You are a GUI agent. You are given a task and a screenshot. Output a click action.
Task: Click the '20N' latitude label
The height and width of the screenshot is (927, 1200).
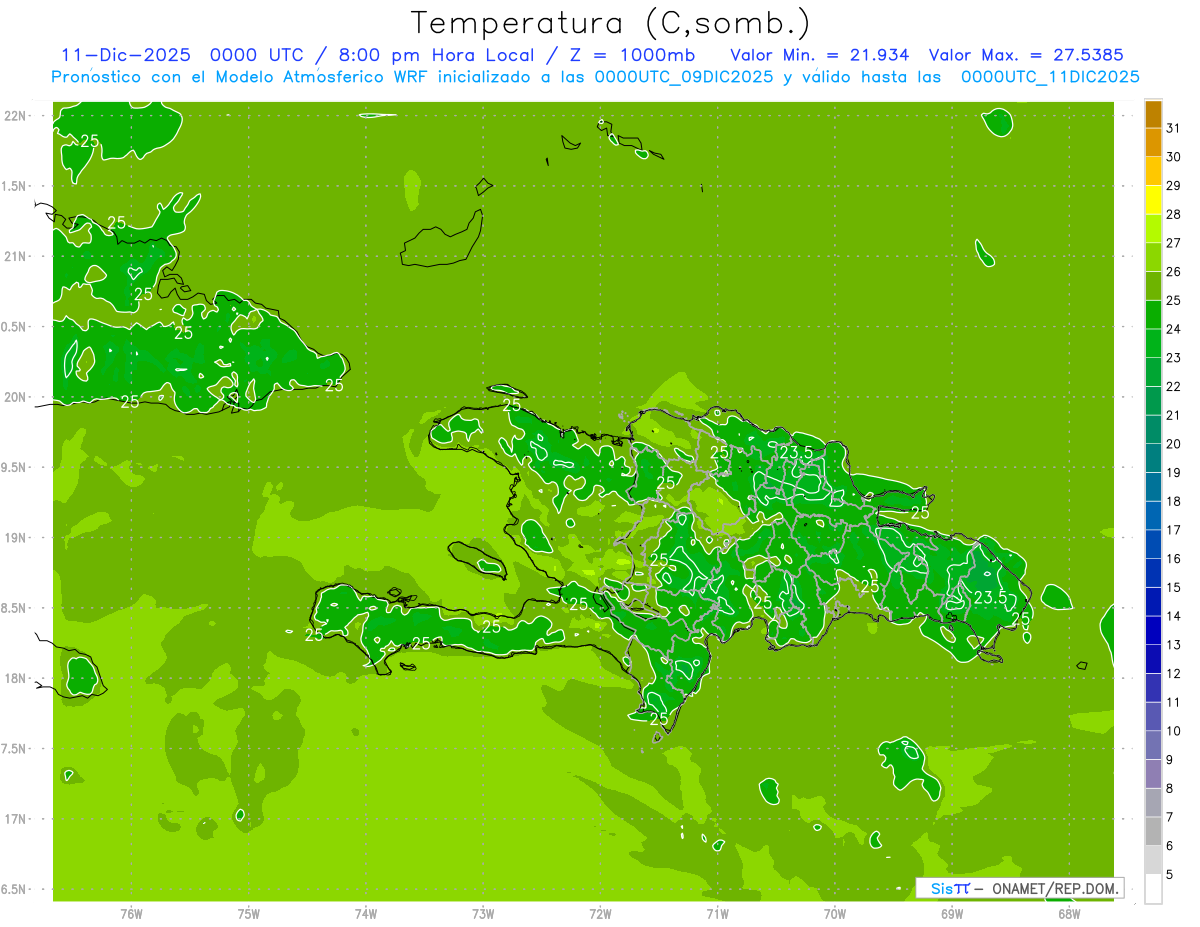point(15,397)
